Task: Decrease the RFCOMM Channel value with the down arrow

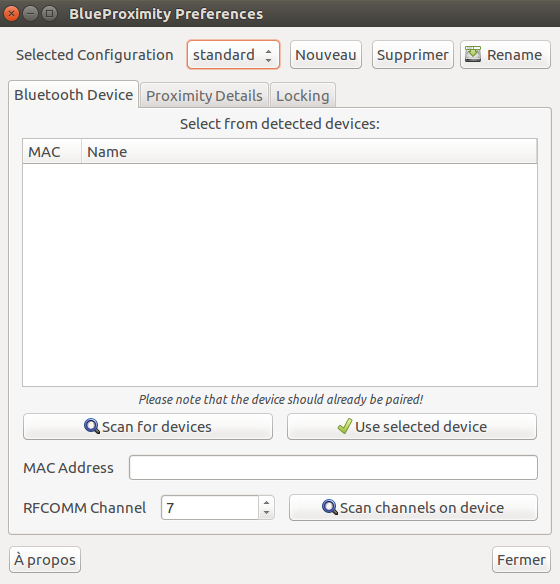Action: click(x=266, y=513)
